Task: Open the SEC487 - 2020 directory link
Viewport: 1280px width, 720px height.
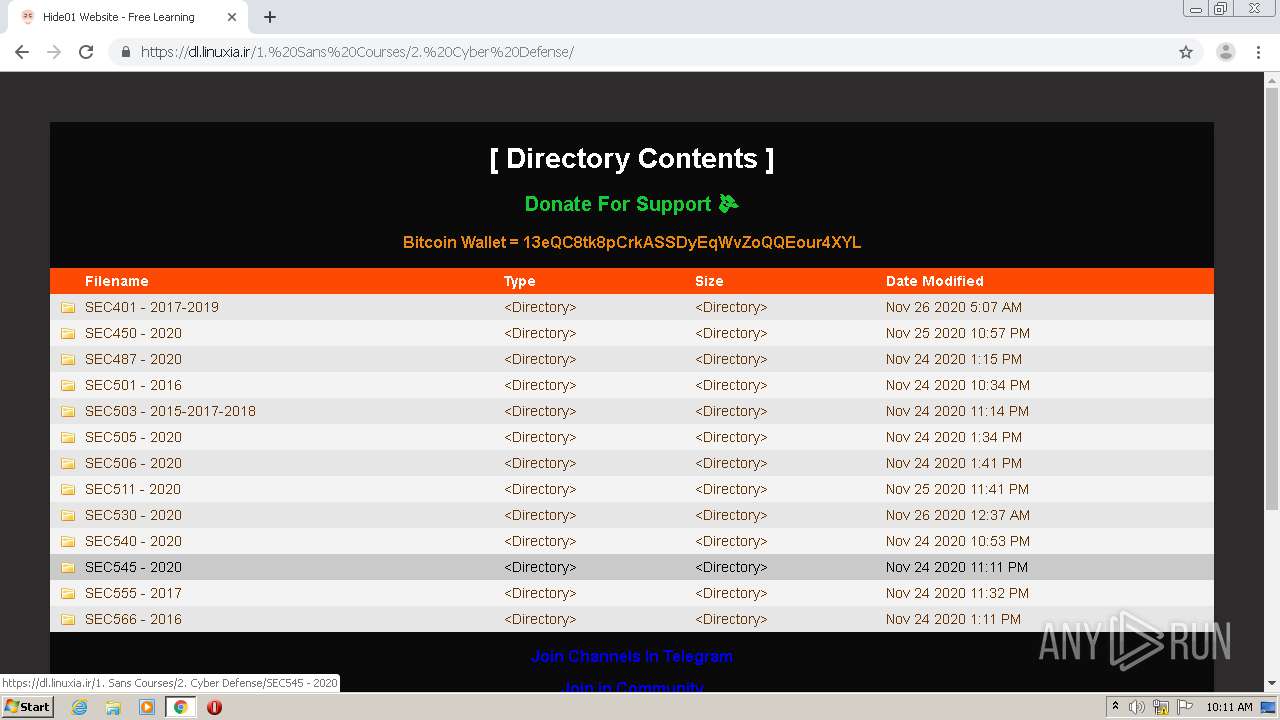Action: (x=133, y=359)
